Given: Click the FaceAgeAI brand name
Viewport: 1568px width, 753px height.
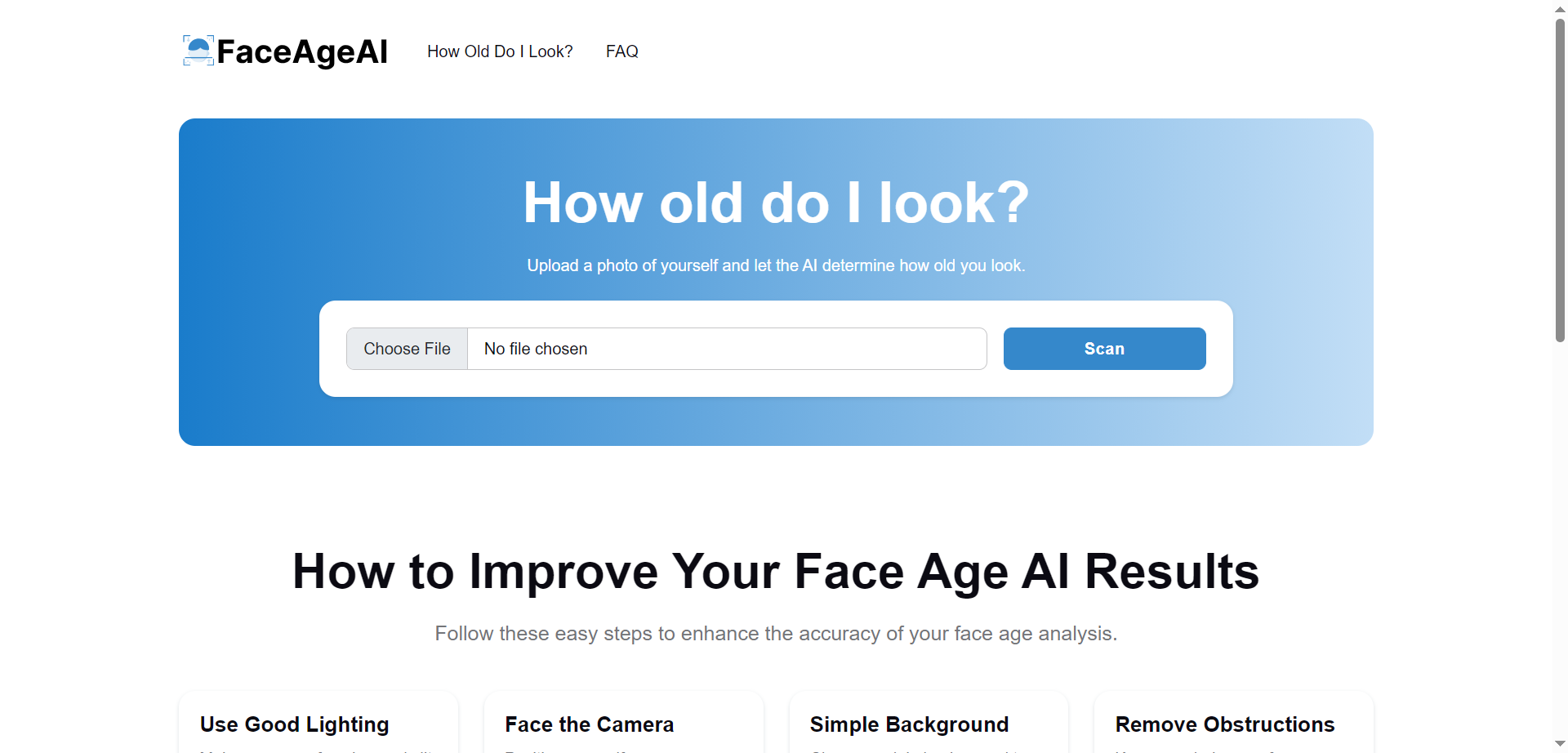Looking at the screenshot, I should [x=302, y=51].
